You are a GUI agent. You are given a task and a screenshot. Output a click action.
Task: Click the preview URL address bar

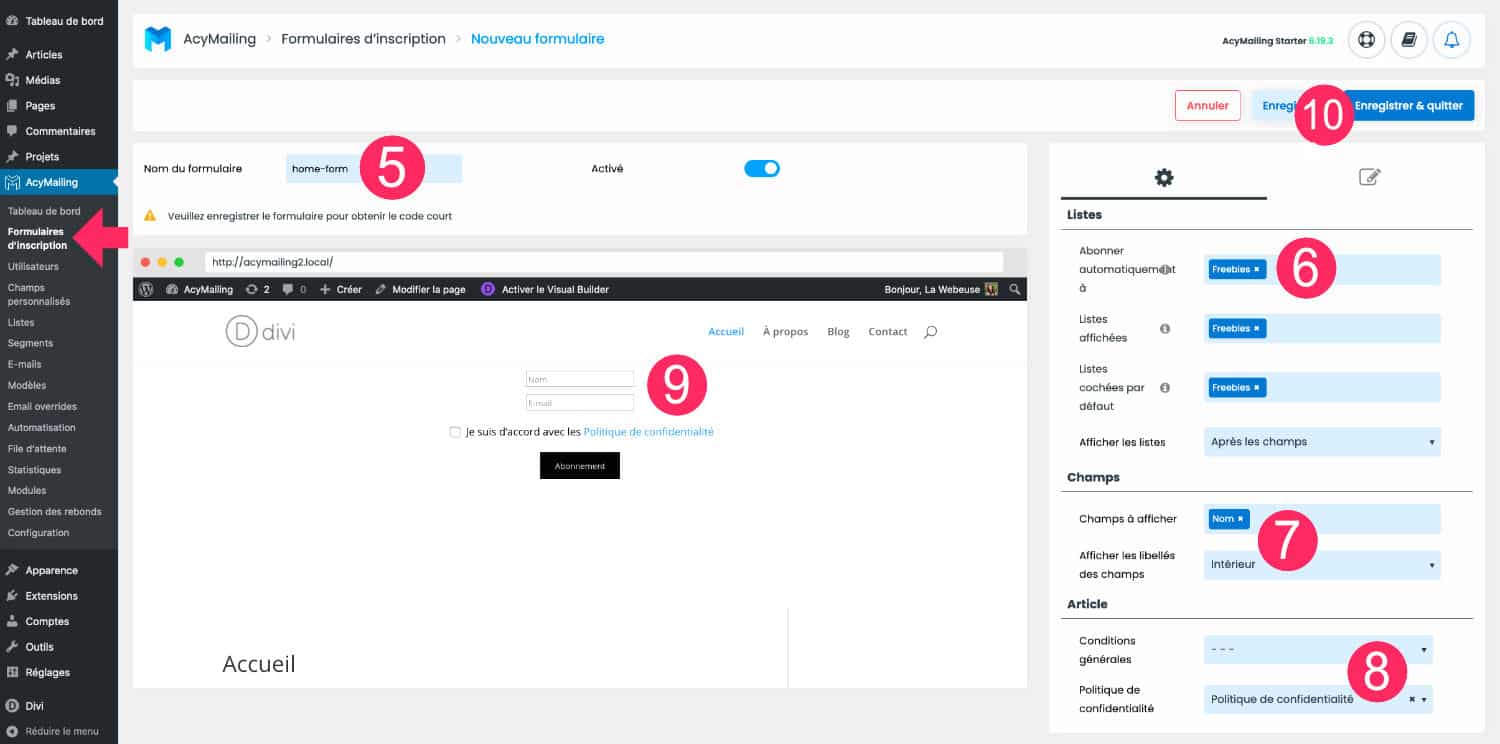pyautogui.click(x=603, y=262)
